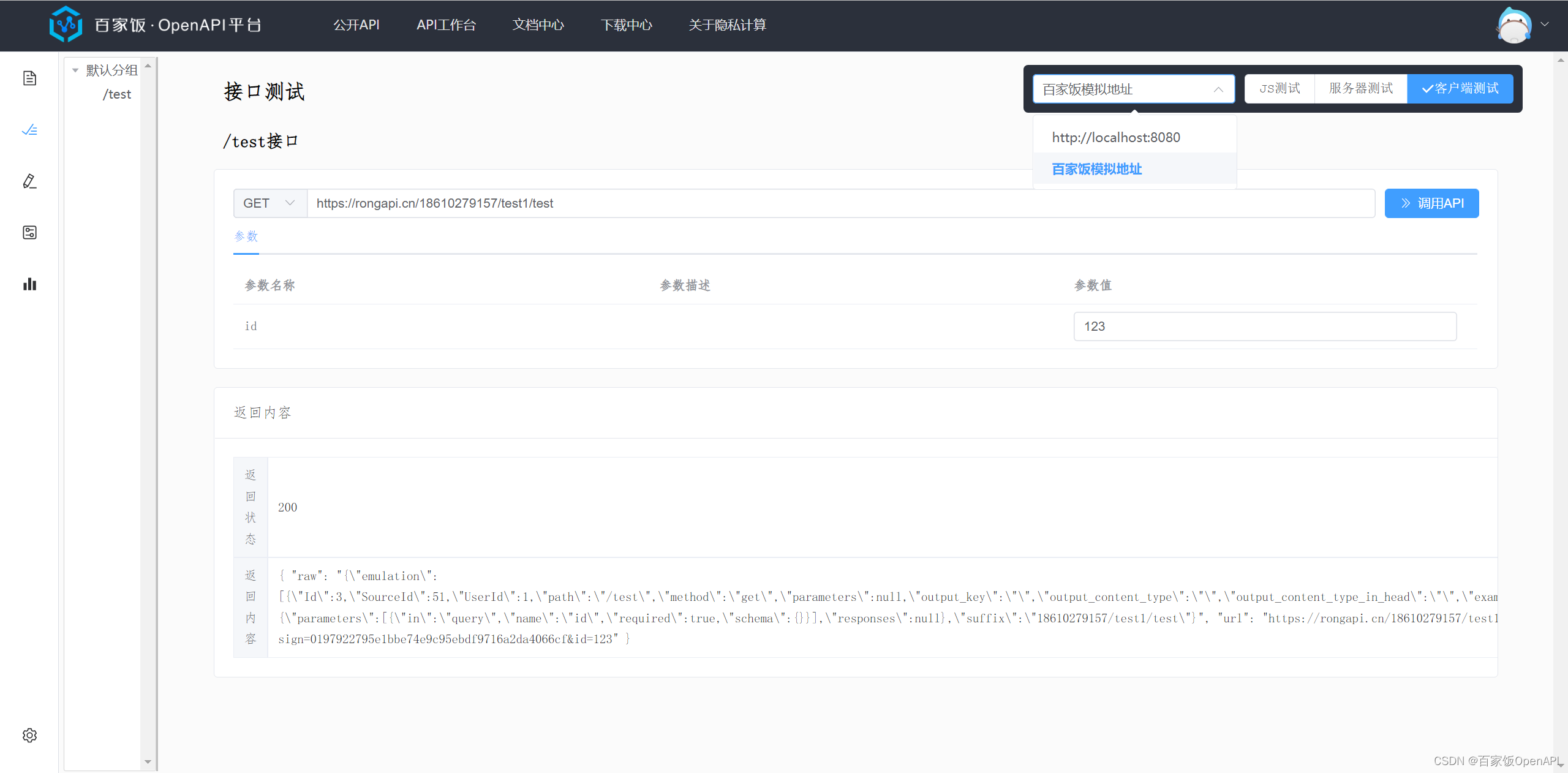Click the request URL input field
Screen dimensions: 1568x773
point(841,203)
